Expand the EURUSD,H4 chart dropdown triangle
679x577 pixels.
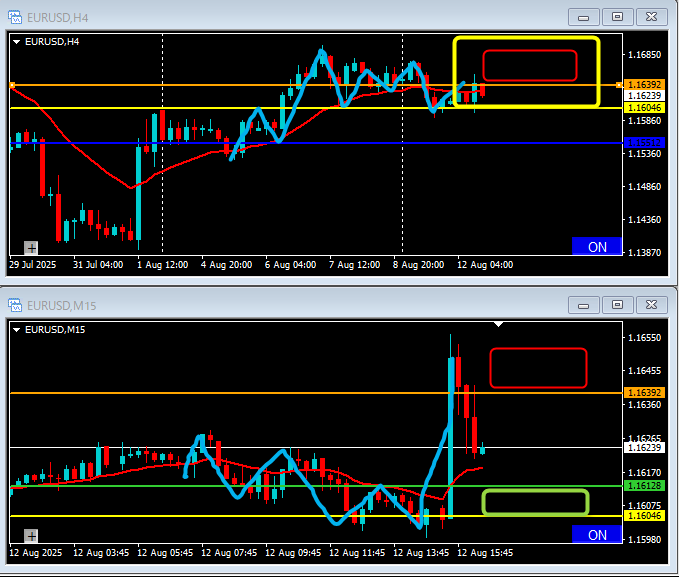tap(16, 42)
